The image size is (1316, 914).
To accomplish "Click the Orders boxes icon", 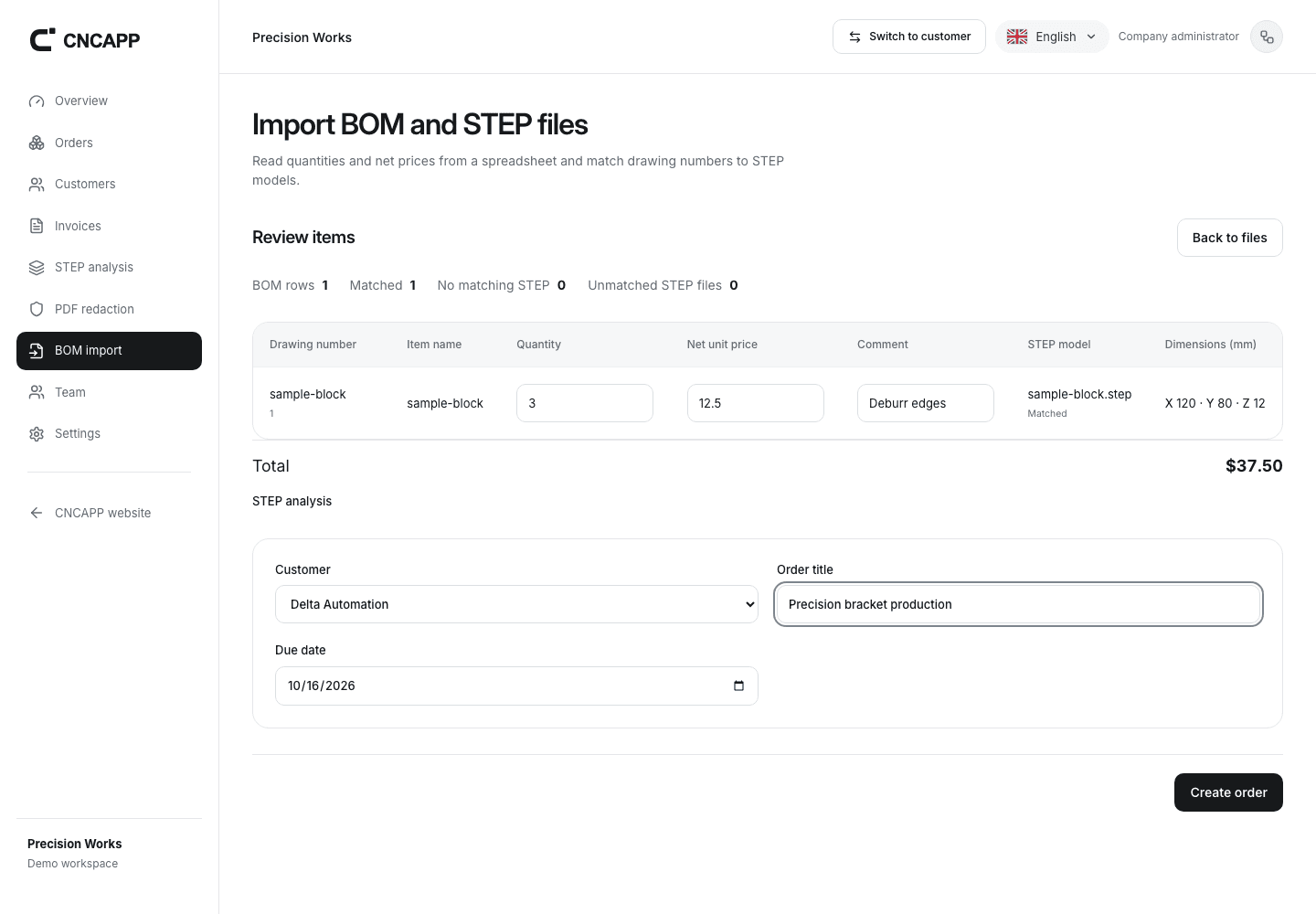I will [37, 143].
